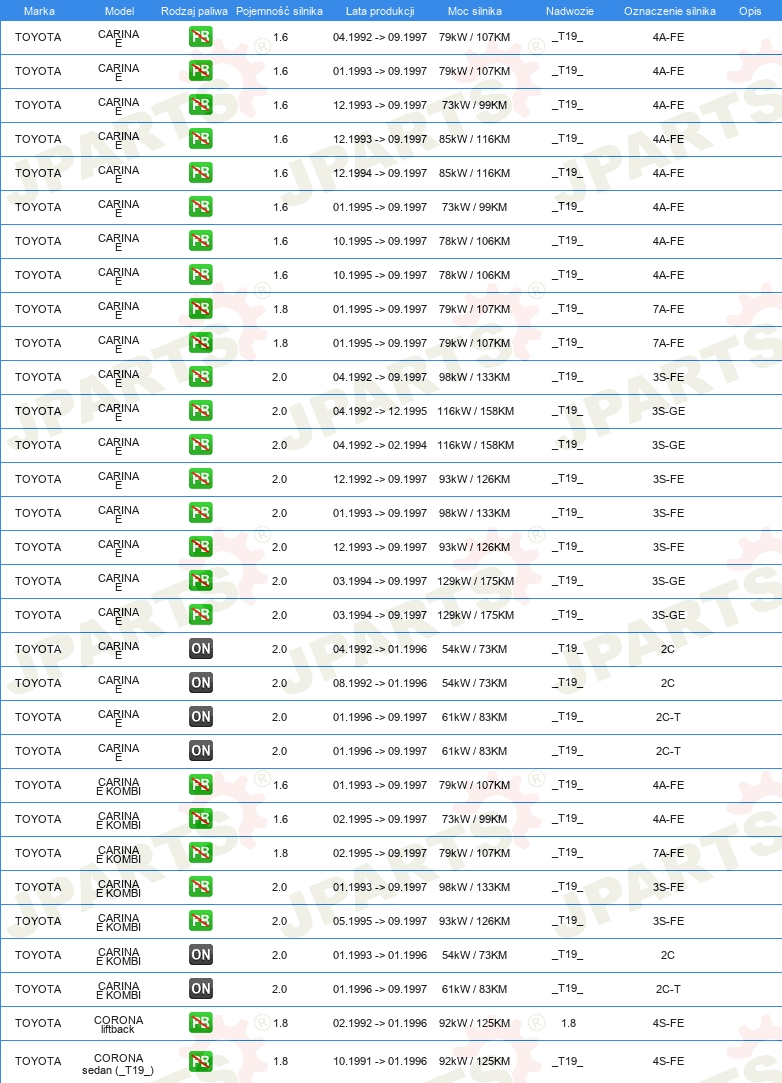Click petrol icon in CORONA liftback row
Image resolution: width=782 pixels, height=1083 pixels.
(x=200, y=1023)
